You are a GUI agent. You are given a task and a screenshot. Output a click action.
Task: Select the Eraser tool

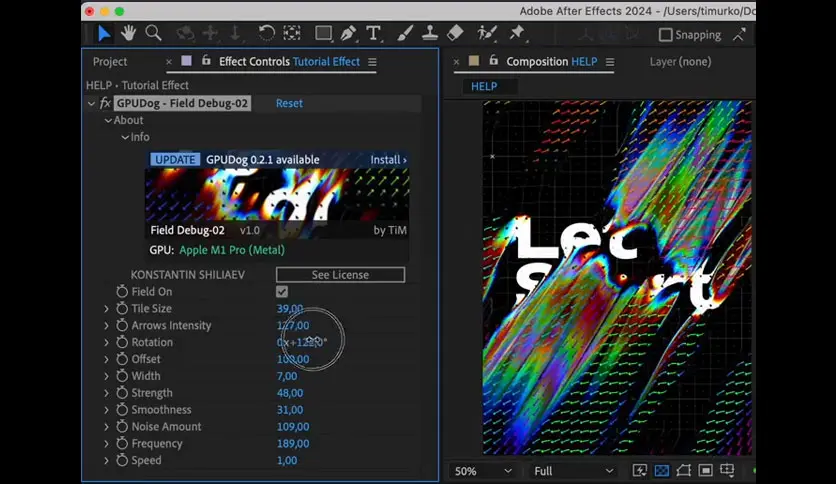pos(455,34)
